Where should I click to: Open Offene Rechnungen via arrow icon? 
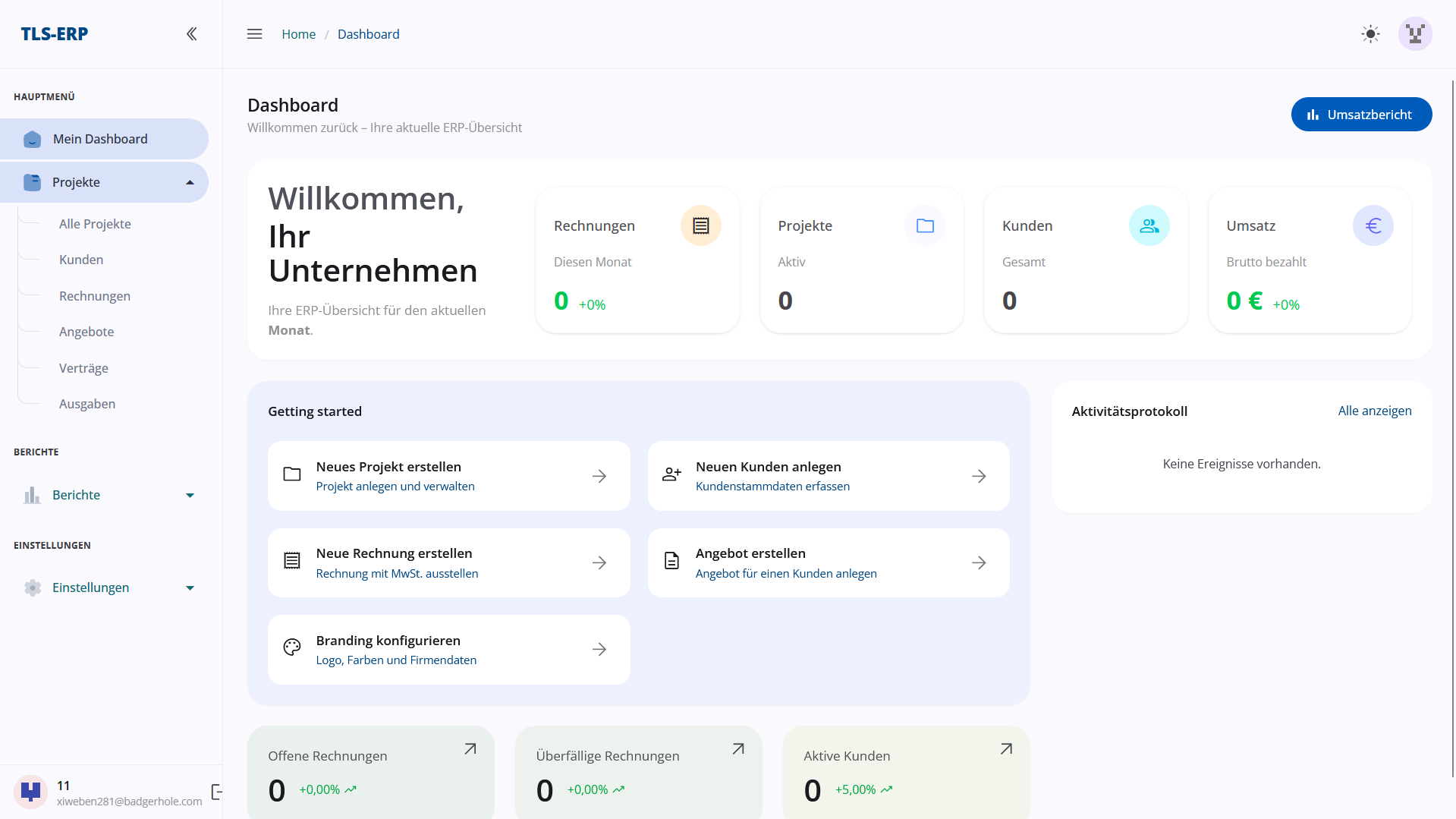[x=470, y=748]
